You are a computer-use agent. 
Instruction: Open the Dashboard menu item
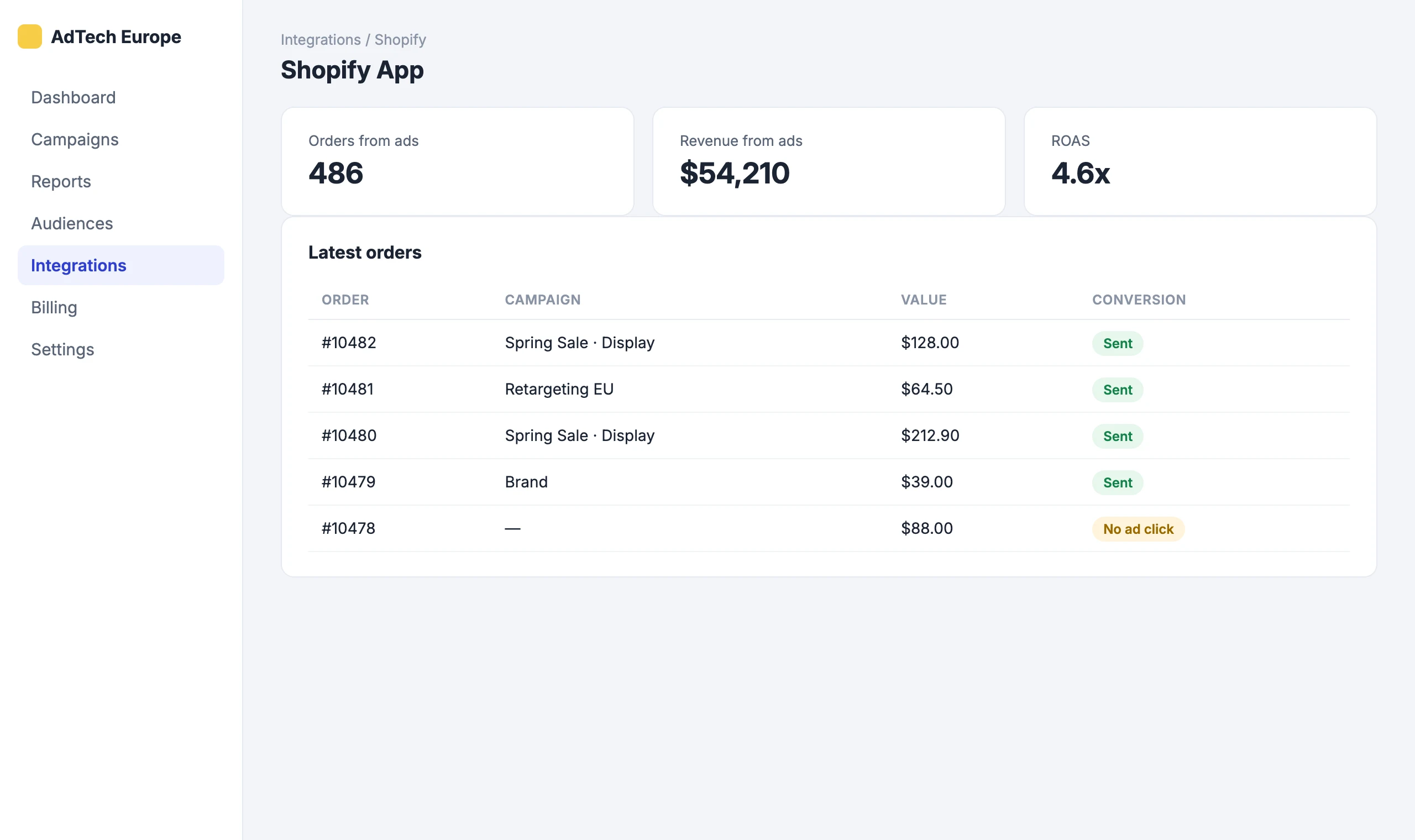click(120, 97)
